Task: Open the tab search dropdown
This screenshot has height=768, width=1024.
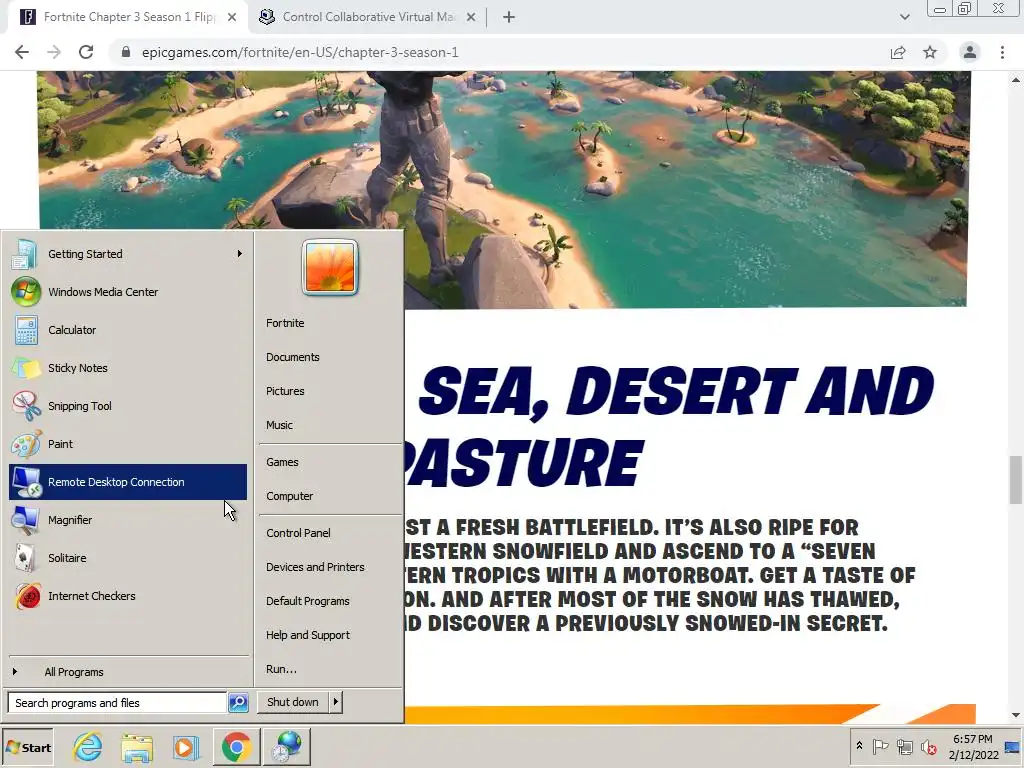Action: (904, 17)
